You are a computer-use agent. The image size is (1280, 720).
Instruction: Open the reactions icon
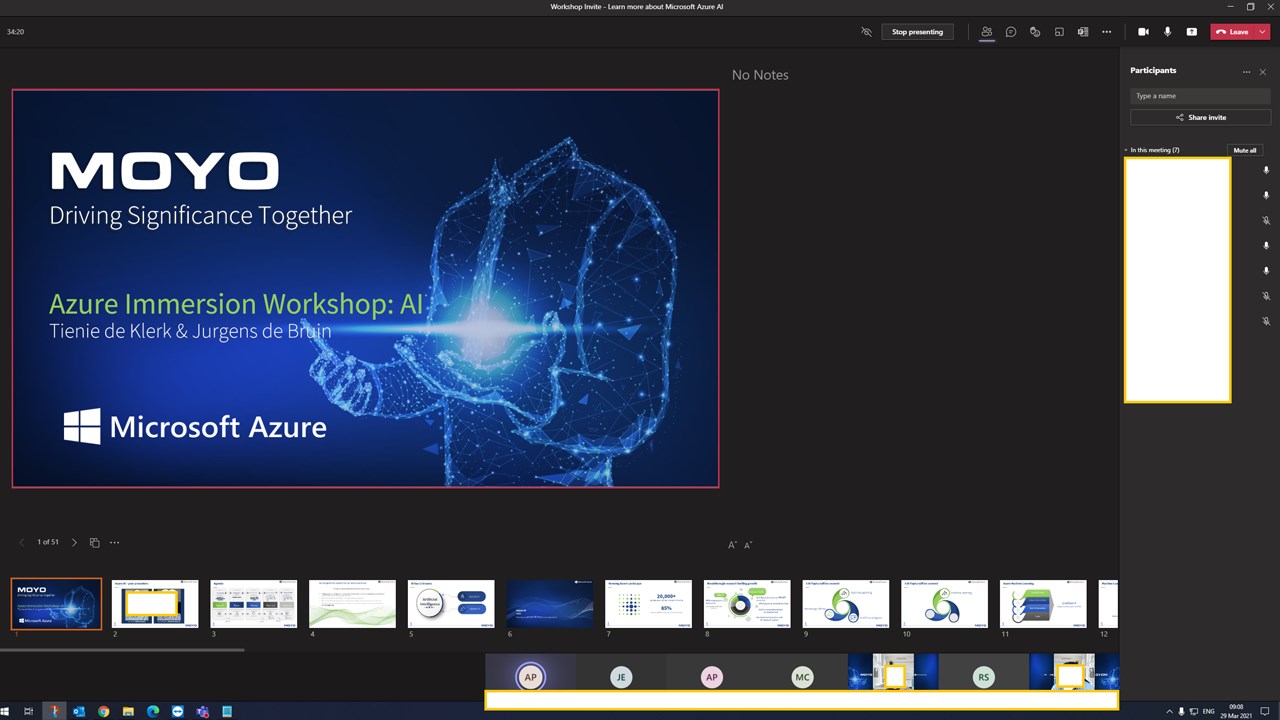[1035, 32]
